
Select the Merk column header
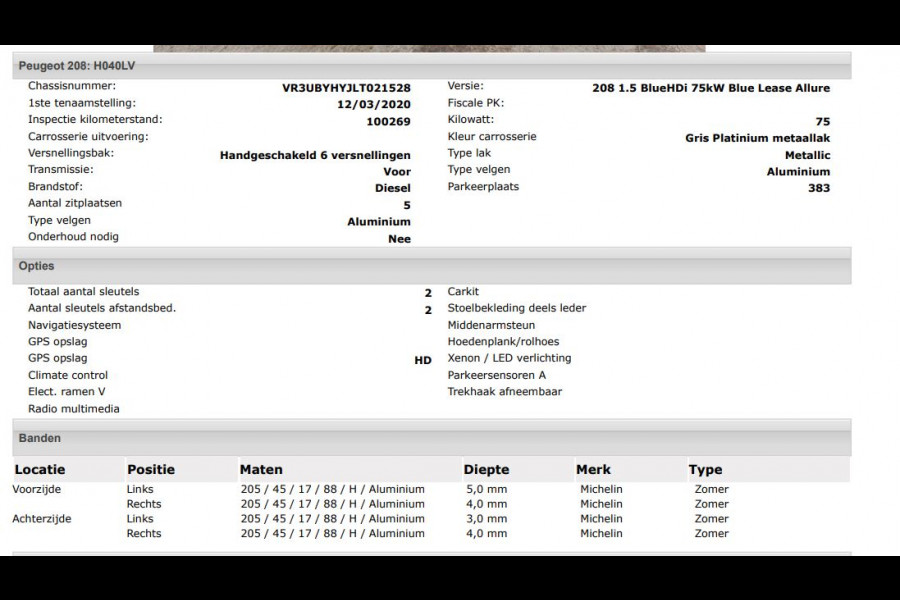(x=594, y=469)
